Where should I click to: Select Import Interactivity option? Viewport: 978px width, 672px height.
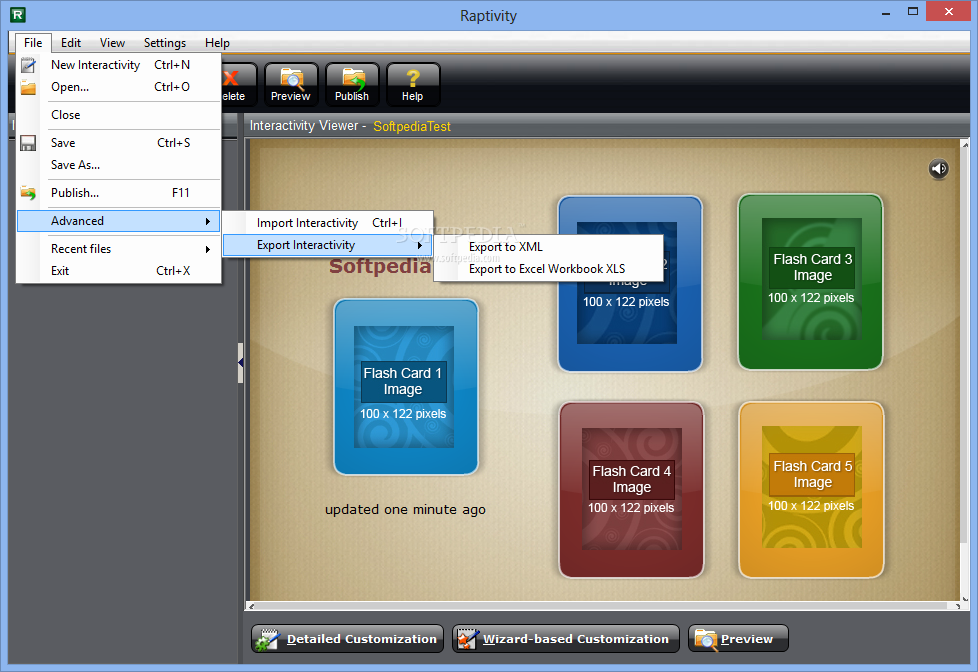tap(328, 223)
